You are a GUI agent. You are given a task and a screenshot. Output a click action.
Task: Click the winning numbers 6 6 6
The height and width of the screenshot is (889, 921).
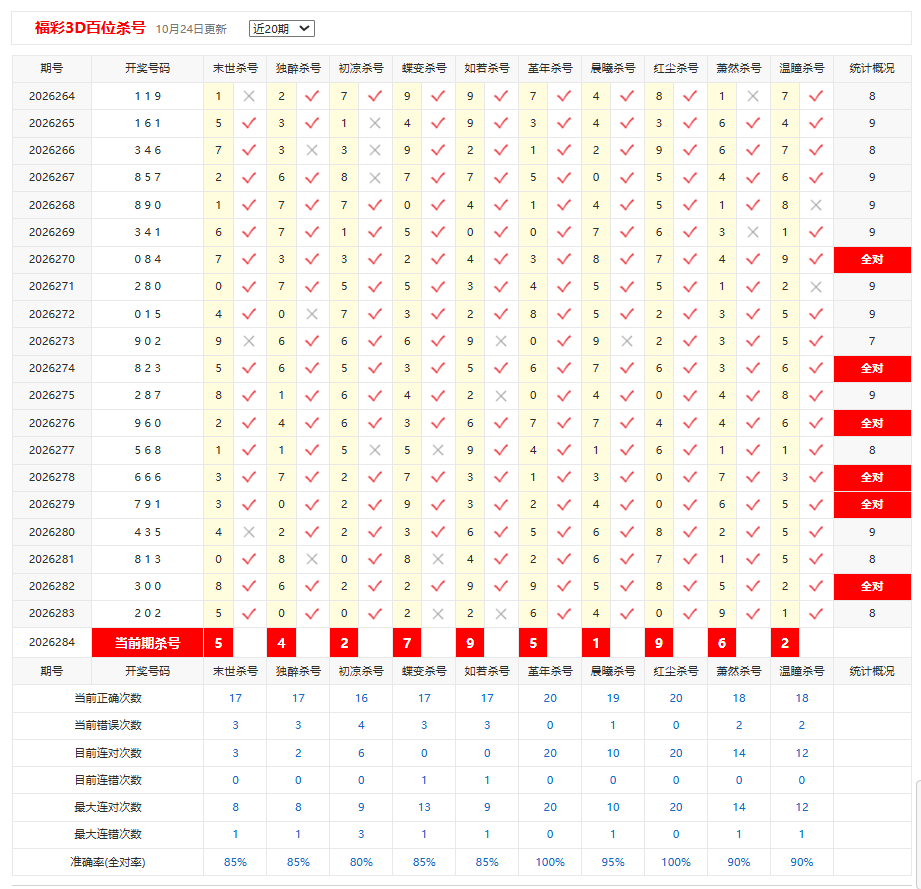click(x=147, y=477)
